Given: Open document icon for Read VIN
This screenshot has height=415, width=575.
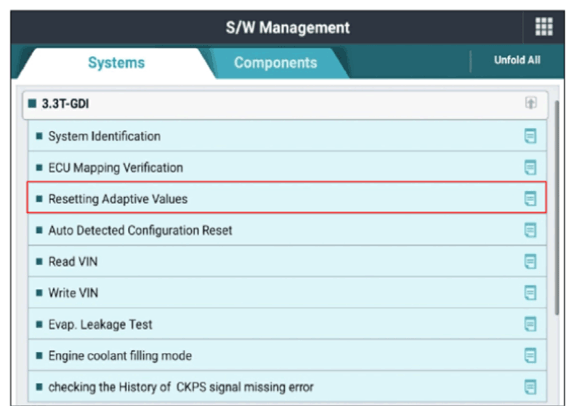Looking at the screenshot, I should click(530, 261).
